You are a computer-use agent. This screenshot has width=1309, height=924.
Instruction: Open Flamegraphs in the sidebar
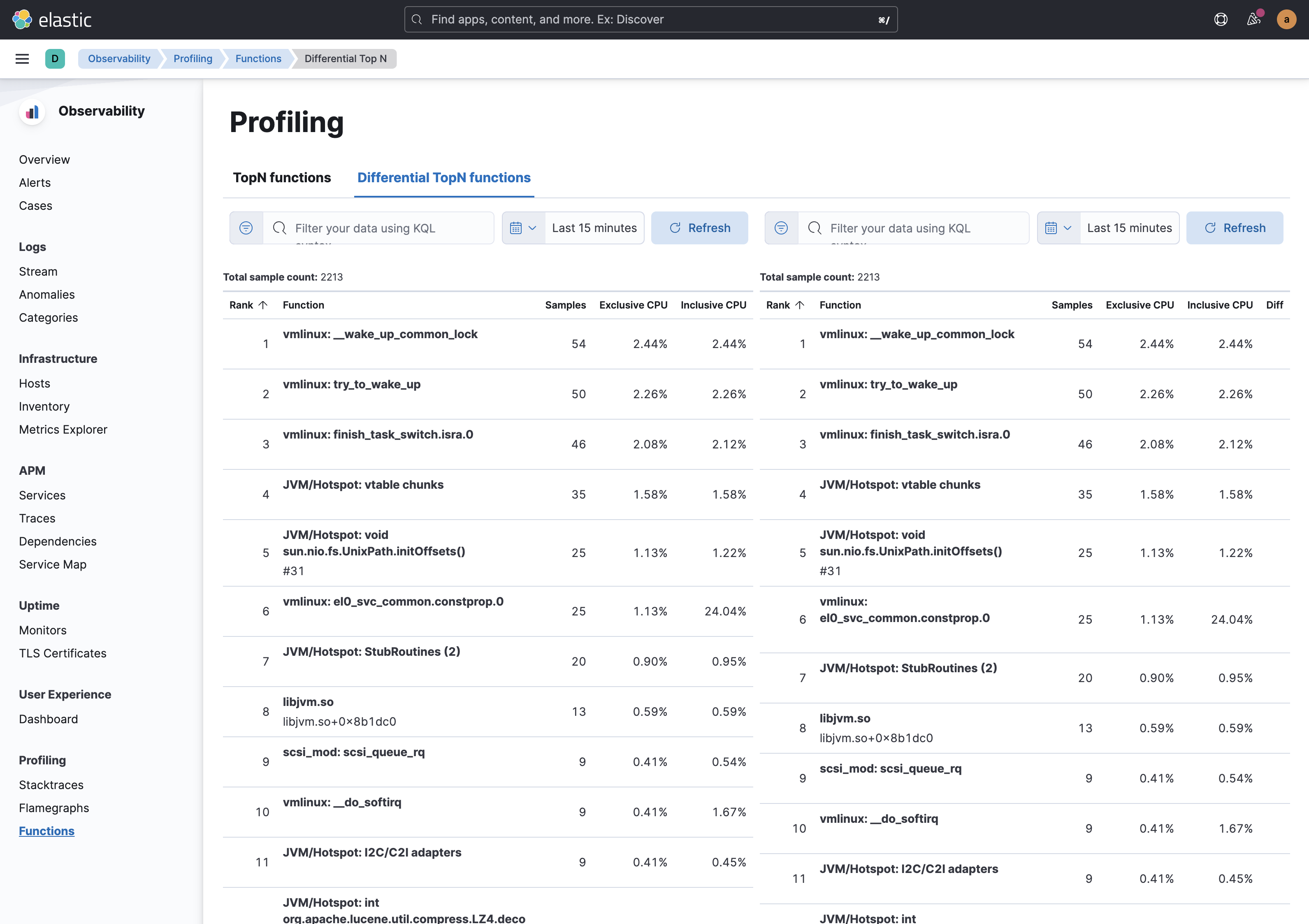53,808
